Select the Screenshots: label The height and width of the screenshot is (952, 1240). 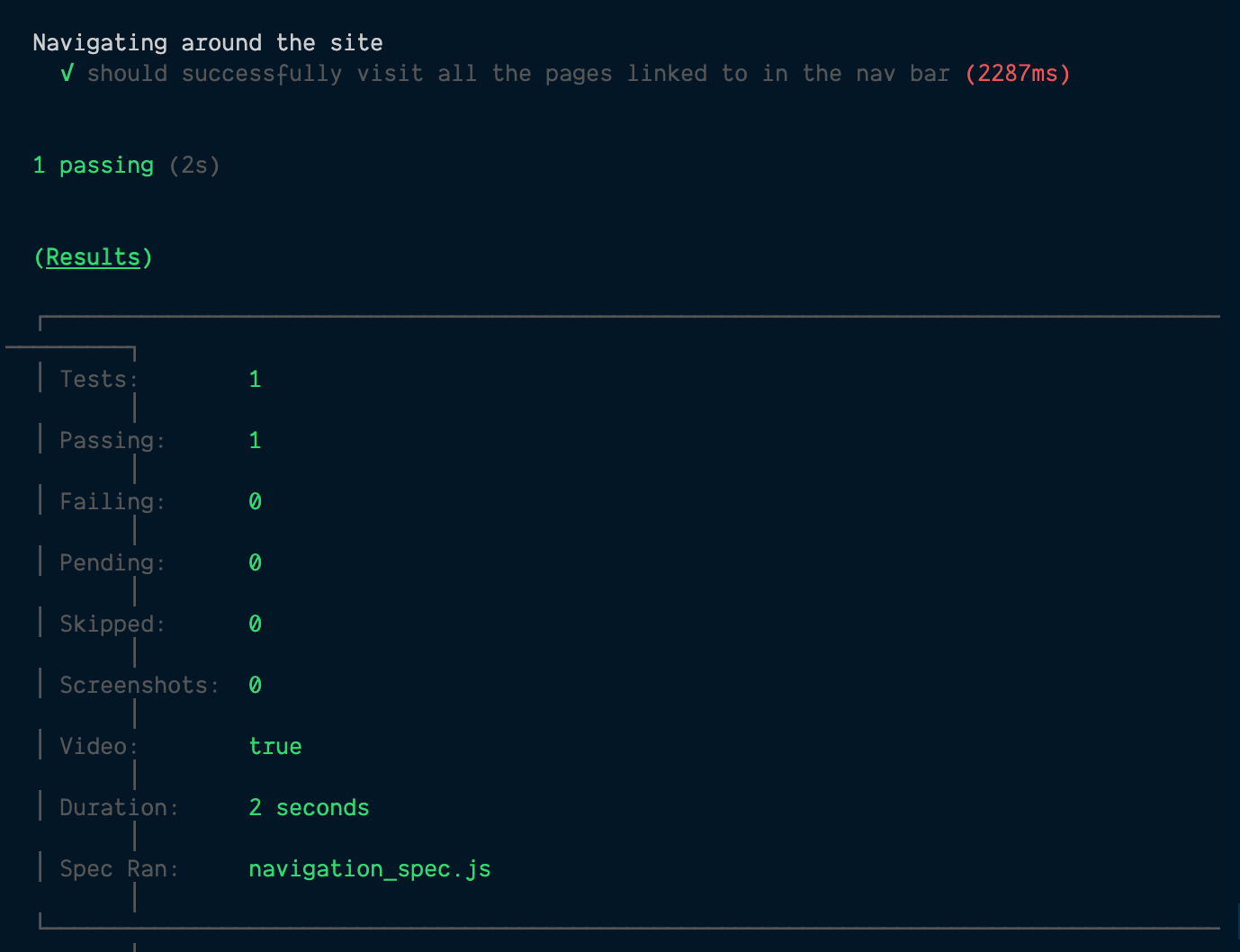click(x=139, y=686)
